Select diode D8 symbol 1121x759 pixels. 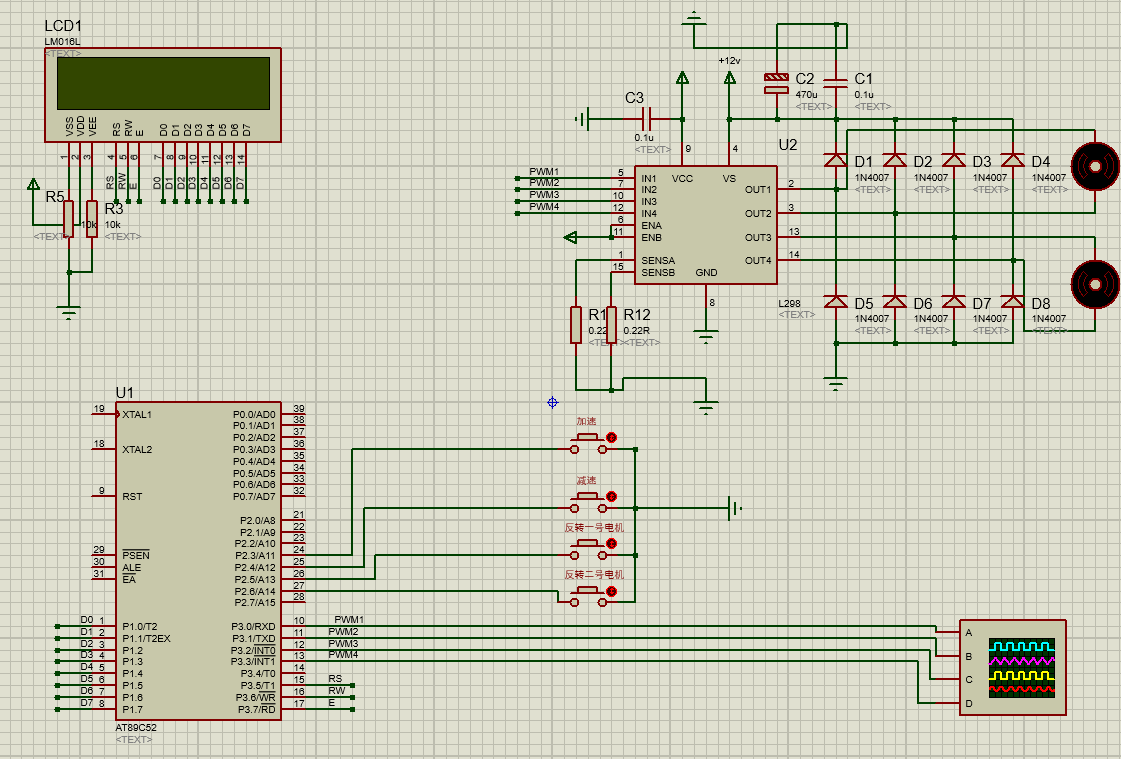pyautogui.click(x=1012, y=301)
